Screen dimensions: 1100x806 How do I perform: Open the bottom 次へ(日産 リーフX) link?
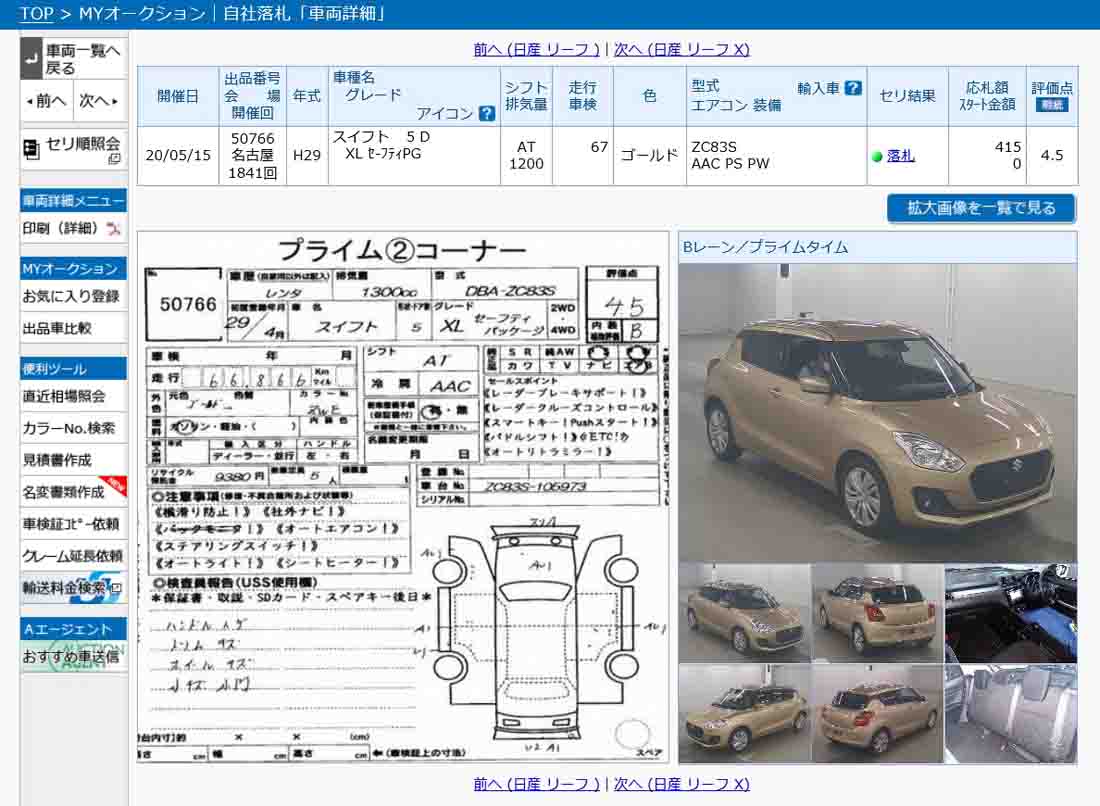point(681,784)
